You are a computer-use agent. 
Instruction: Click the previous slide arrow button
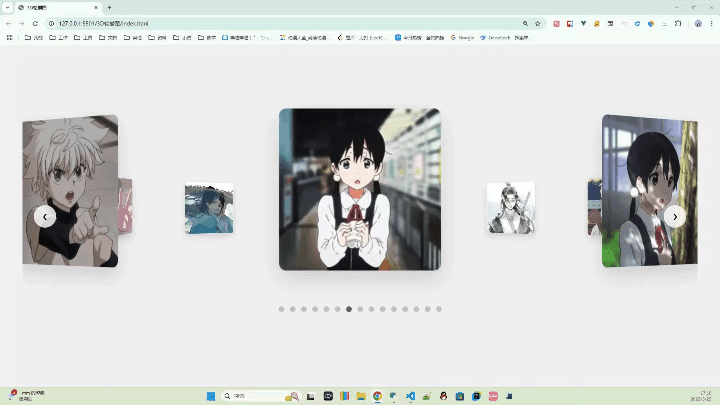[45, 216]
